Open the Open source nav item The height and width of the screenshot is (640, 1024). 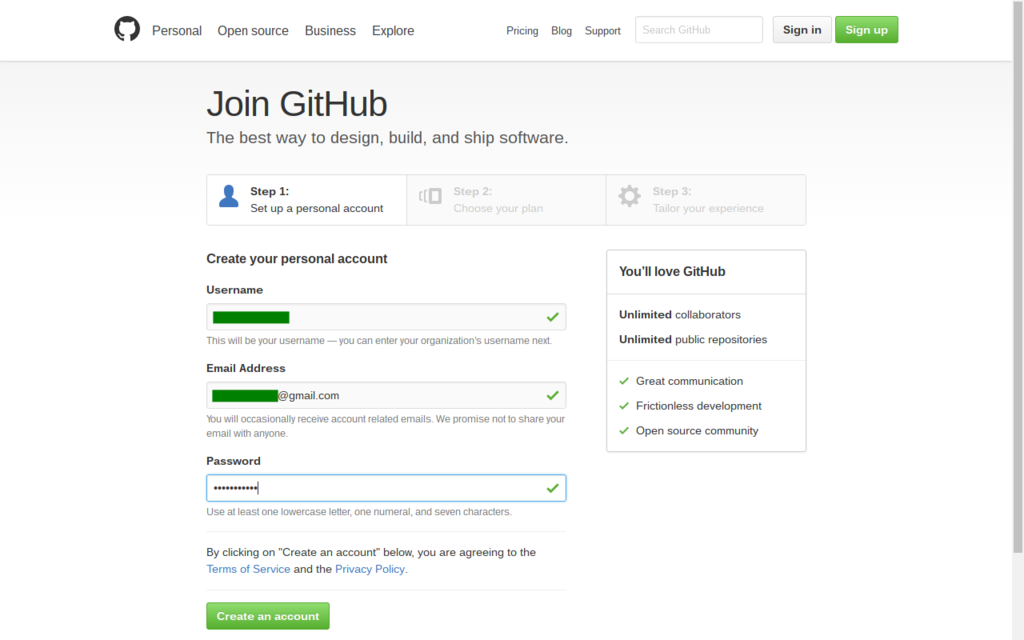253,31
